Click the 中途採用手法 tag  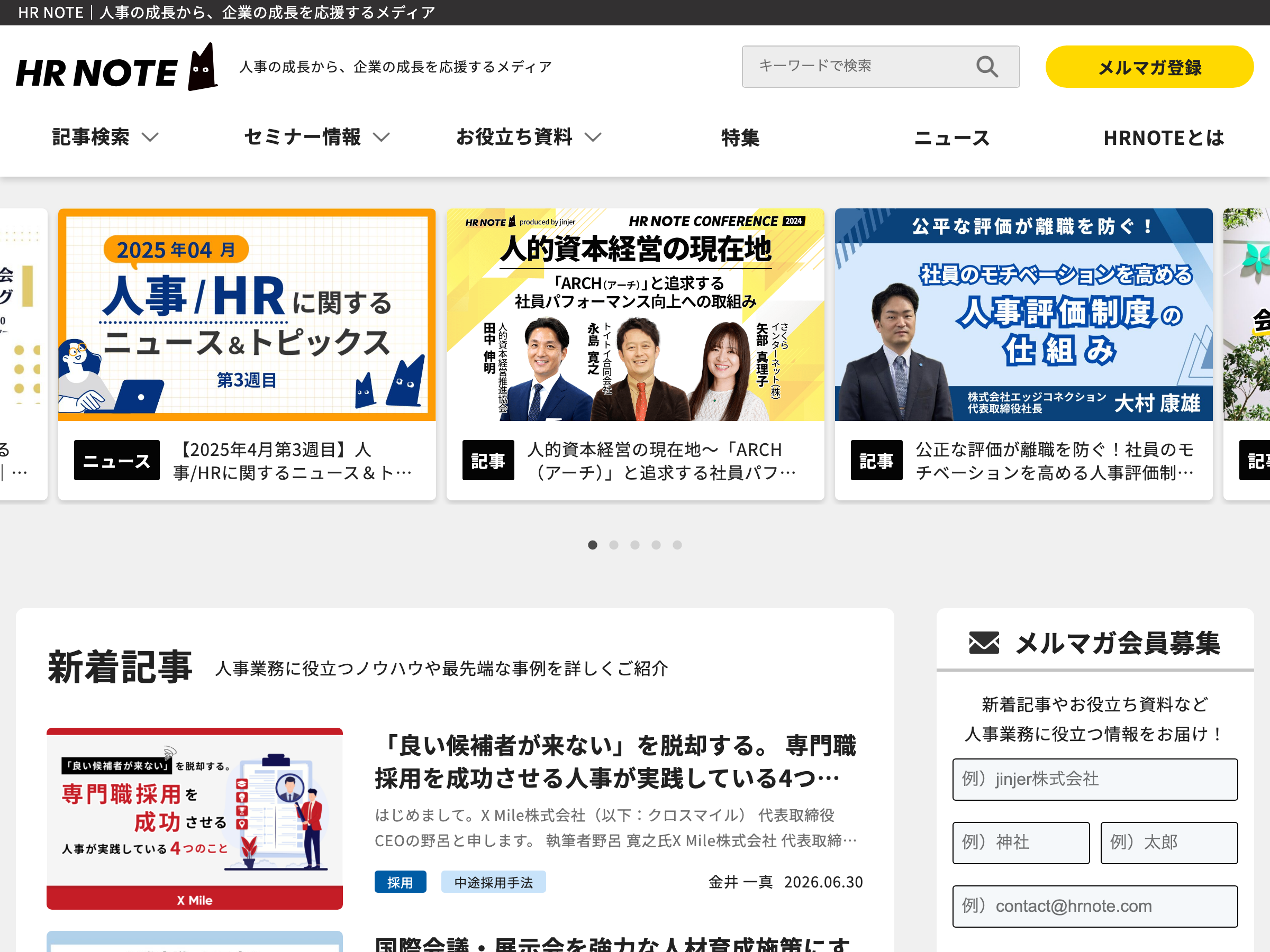click(x=493, y=882)
